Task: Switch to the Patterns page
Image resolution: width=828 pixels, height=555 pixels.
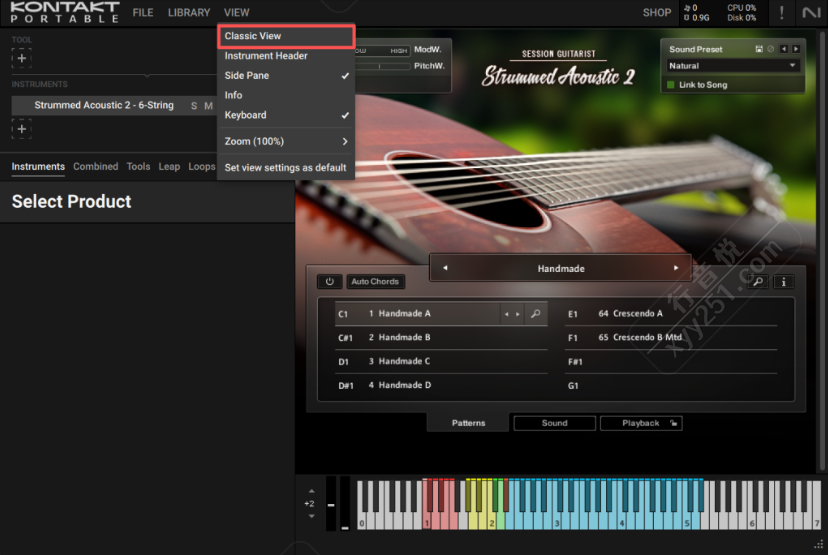Action: pyautogui.click(x=468, y=423)
